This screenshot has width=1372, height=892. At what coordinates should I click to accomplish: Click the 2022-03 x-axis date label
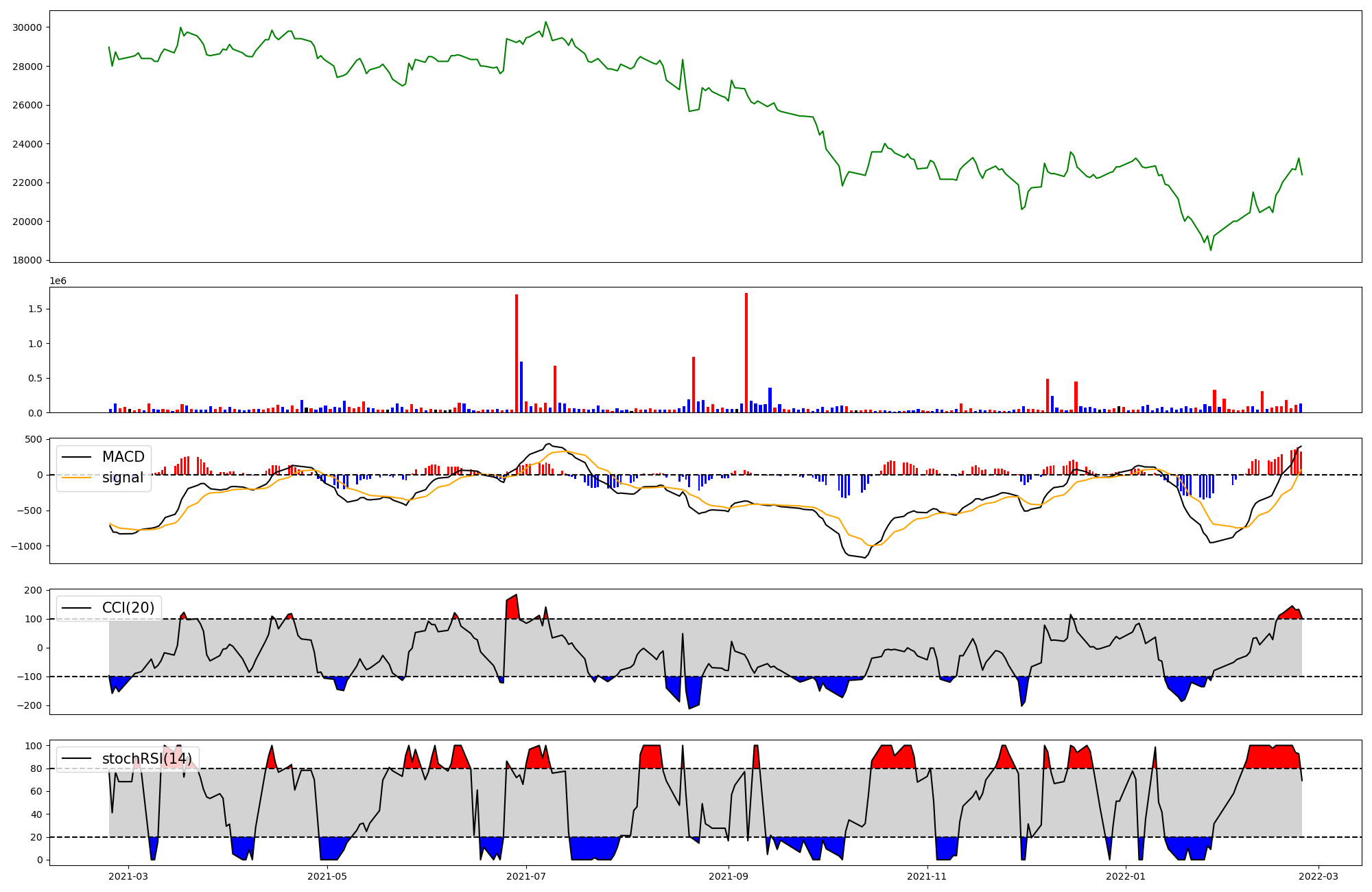point(1318,876)
